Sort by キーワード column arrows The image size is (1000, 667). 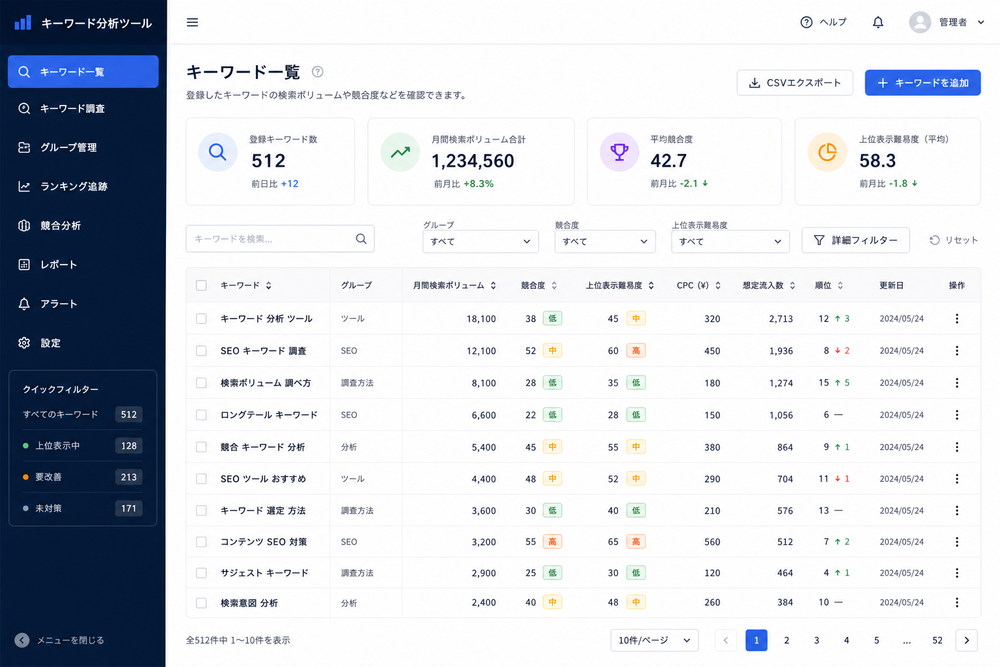point(268,286)
